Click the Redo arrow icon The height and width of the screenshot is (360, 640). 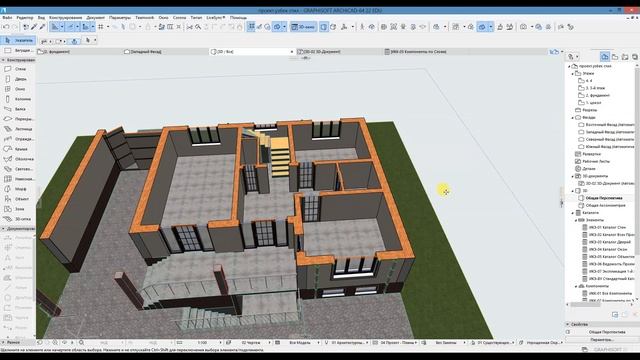click(15, 27)
